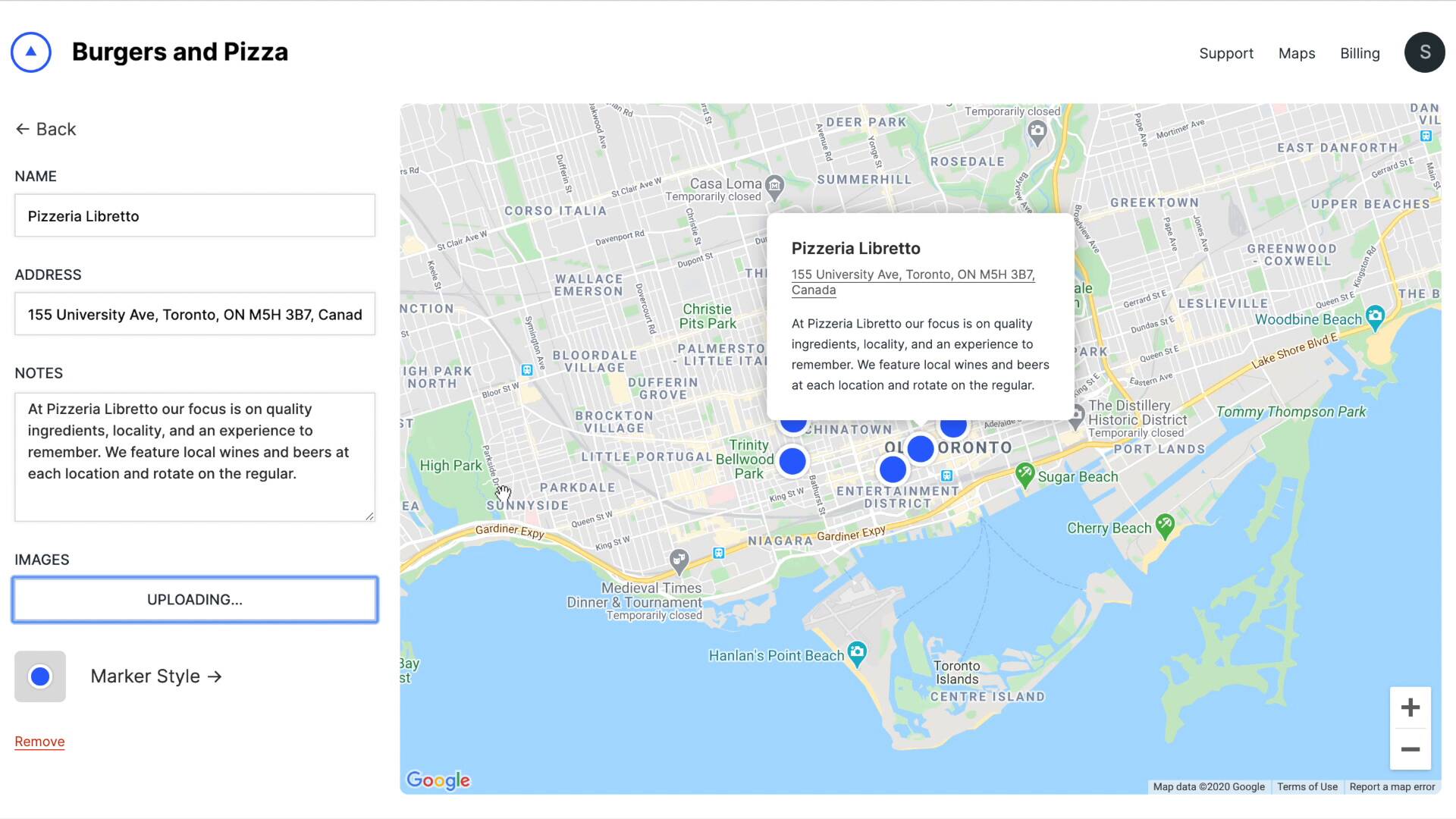Open the popup address link
The width and height of the screenshot is (1456, 819).
(x=912, y=282)
